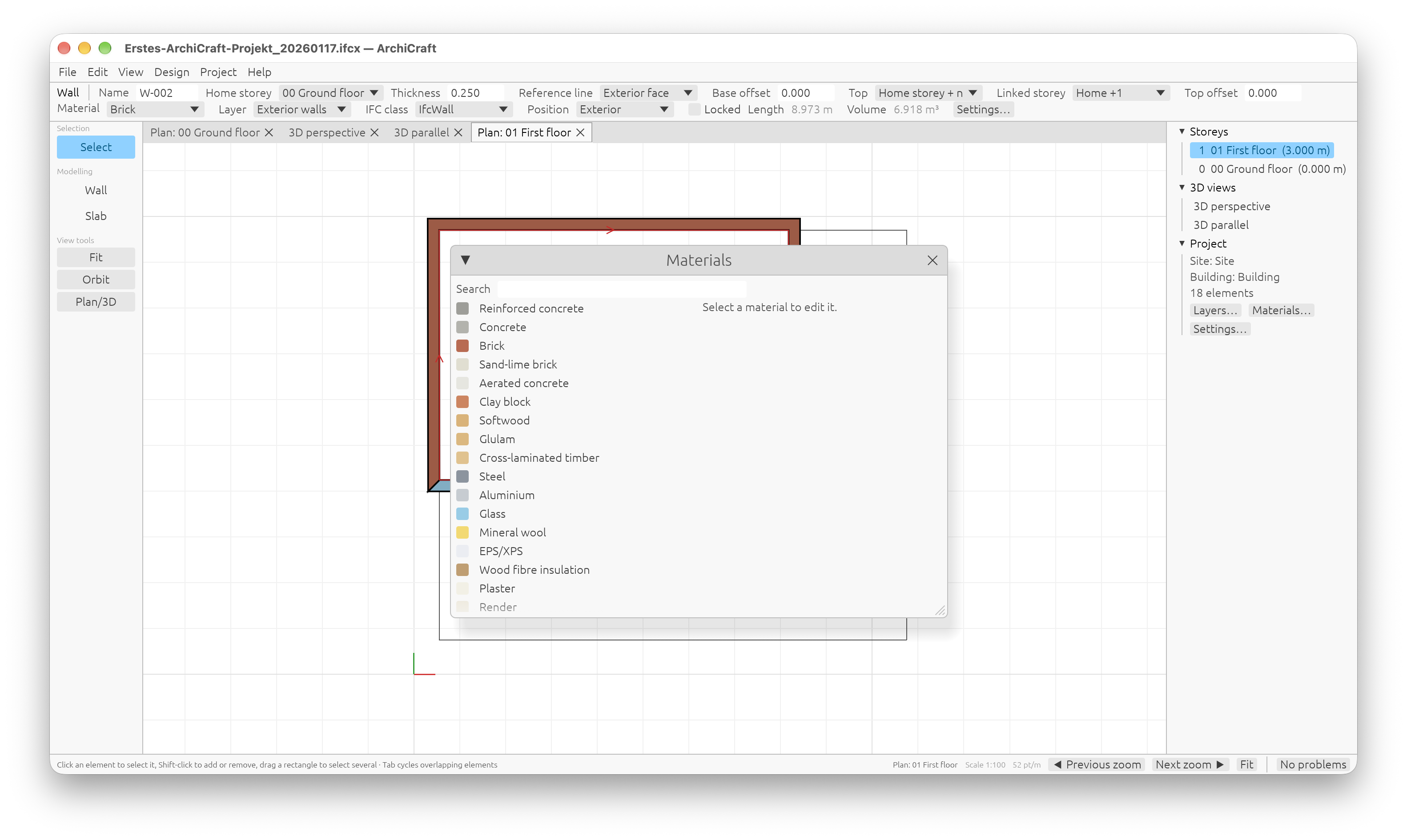1407x840 pixels.
Task: Close the Plan: 01 First floor tab
Action: point(580,132)
